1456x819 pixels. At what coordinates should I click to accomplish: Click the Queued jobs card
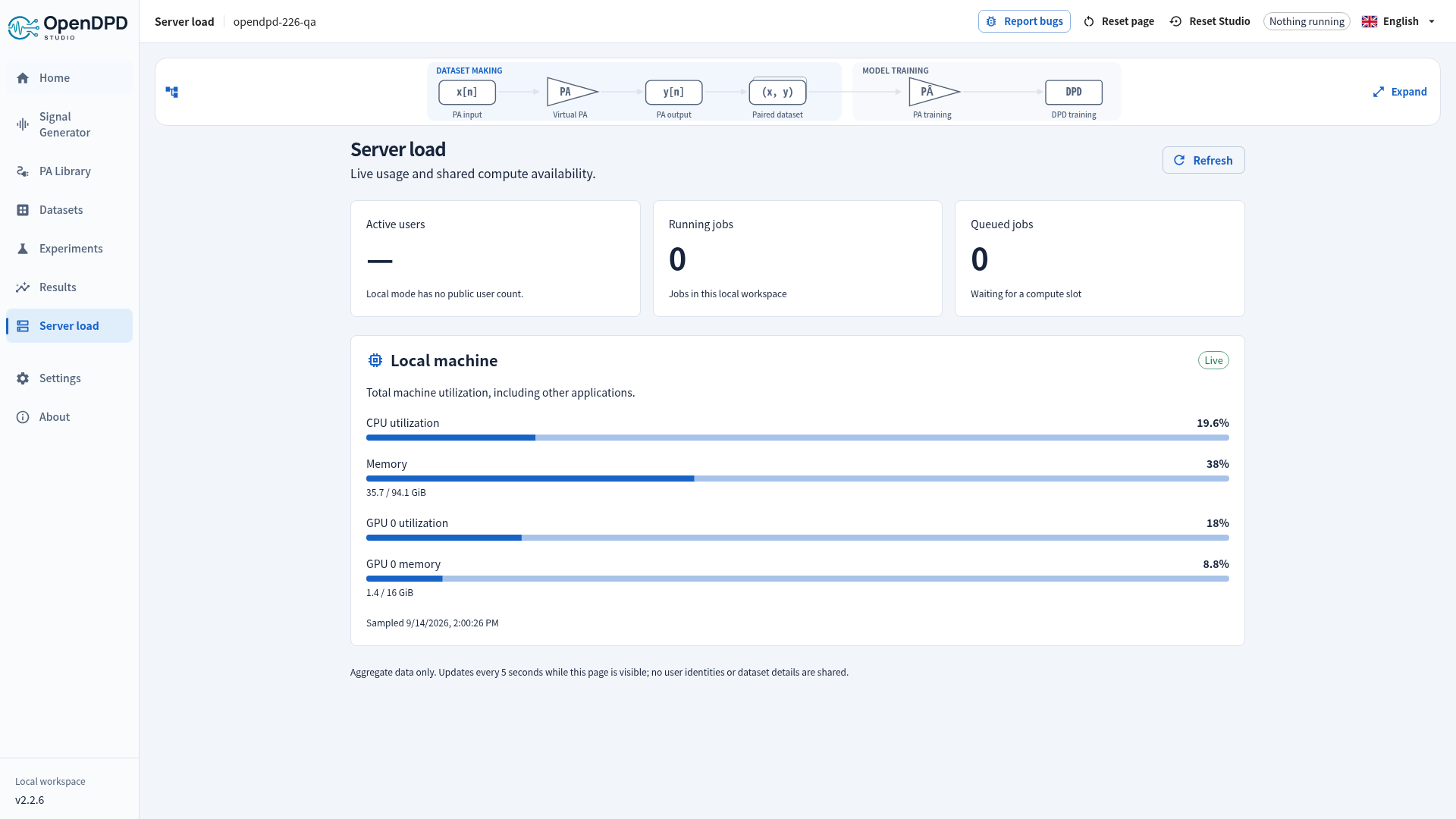[1100, 259]
